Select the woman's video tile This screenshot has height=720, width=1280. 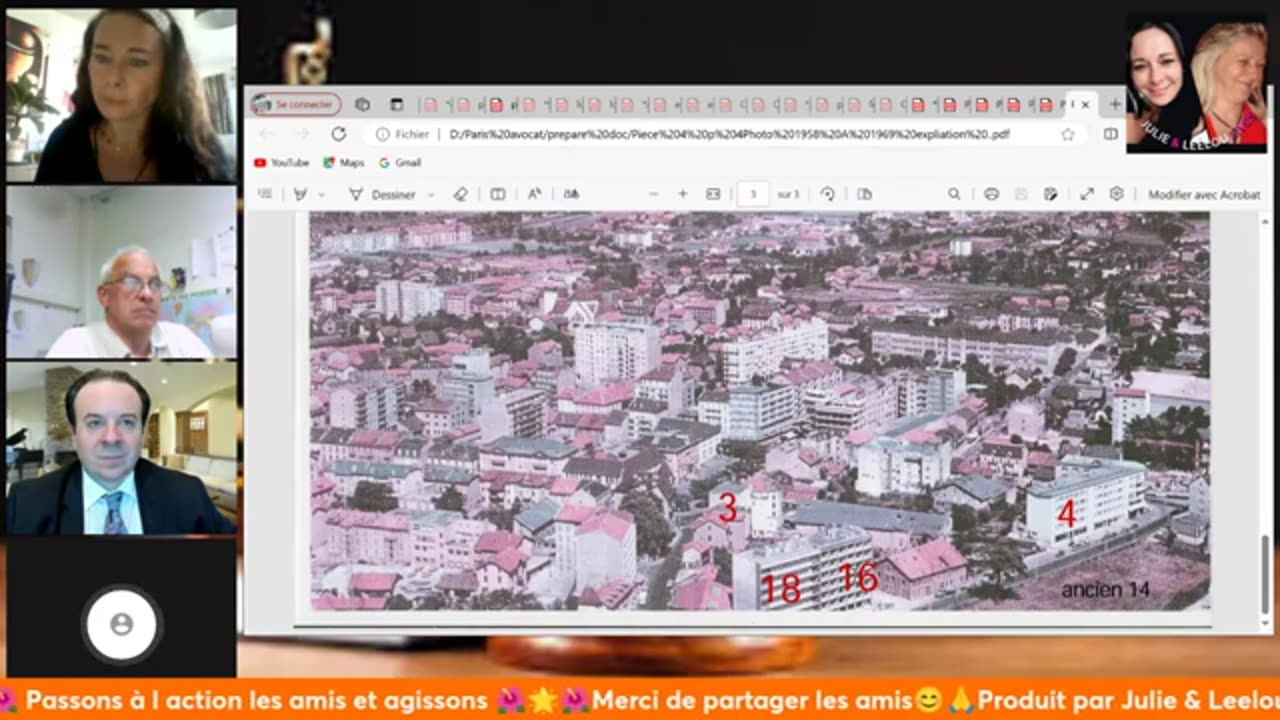point(121,95)
